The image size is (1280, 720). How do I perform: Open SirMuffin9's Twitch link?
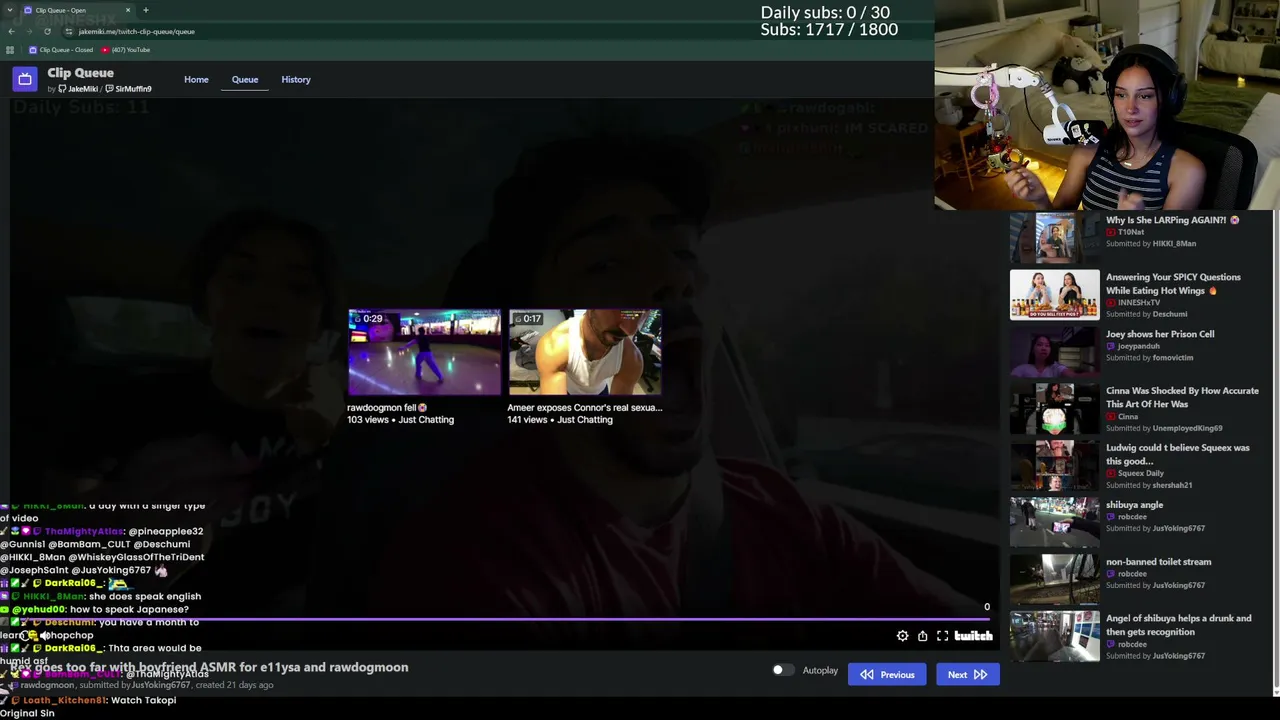(128, 89)
